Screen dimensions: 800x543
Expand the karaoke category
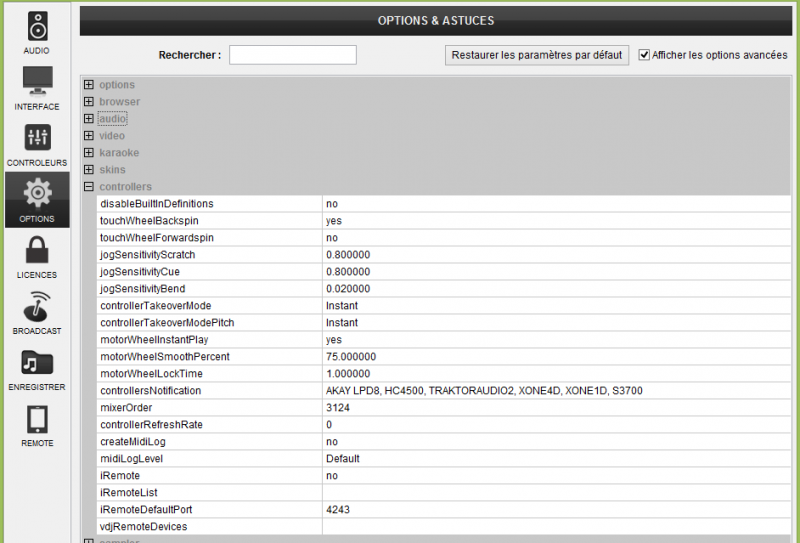[89, 153]
